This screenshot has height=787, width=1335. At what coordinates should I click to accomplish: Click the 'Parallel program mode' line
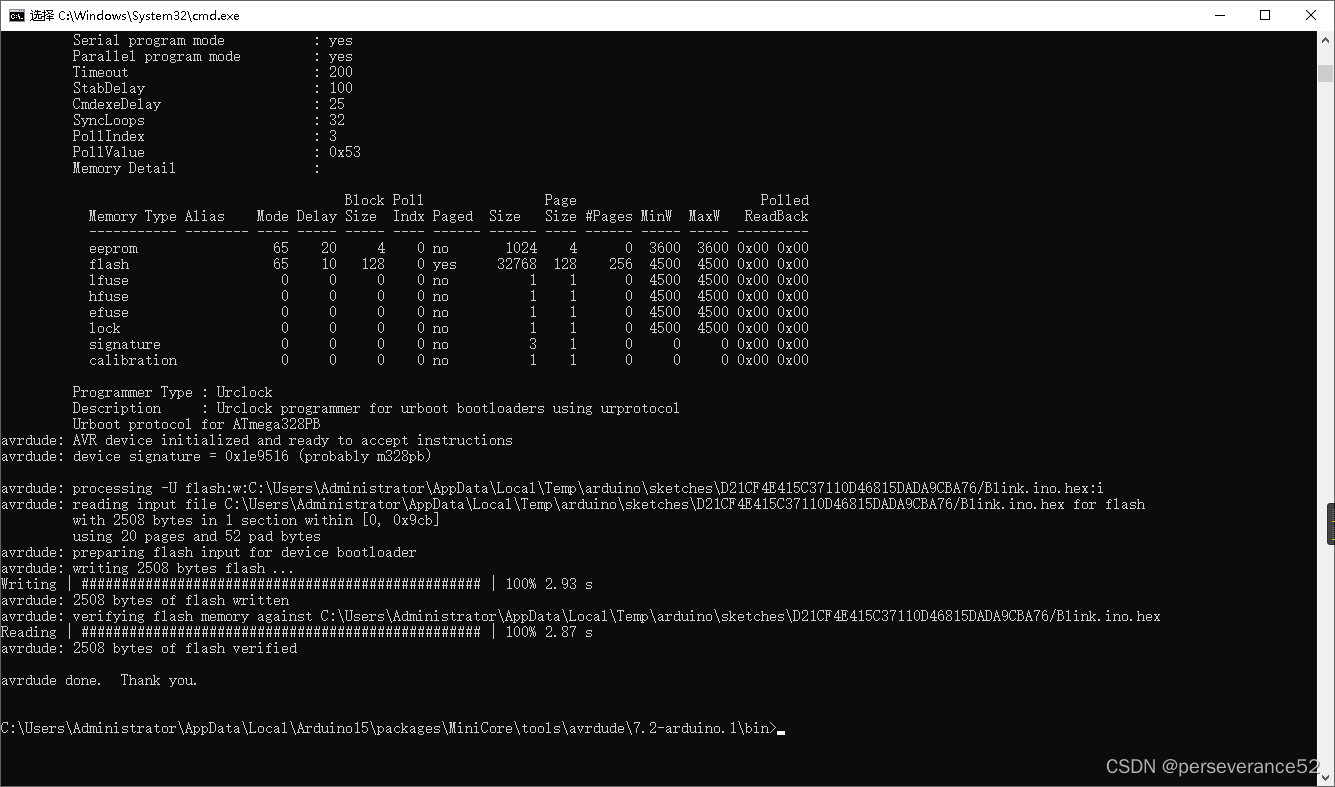pos(212,56)
